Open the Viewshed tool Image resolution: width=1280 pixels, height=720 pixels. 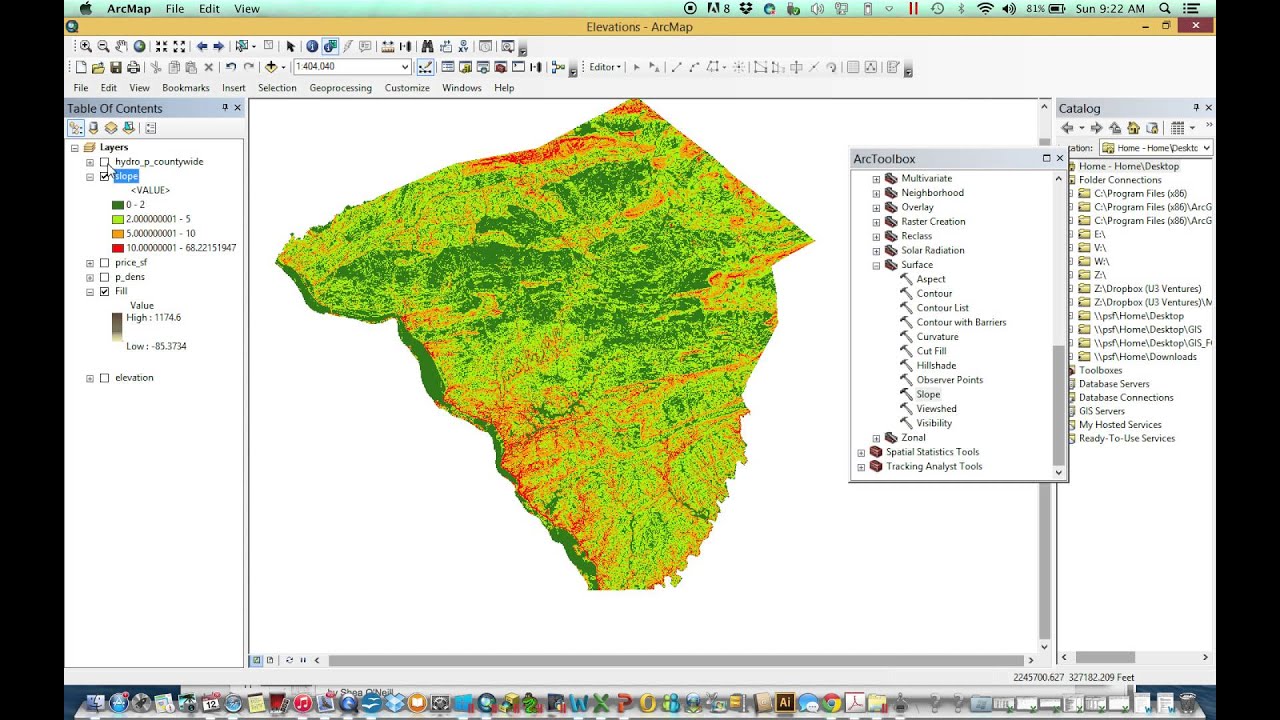(x=936, y=409)
